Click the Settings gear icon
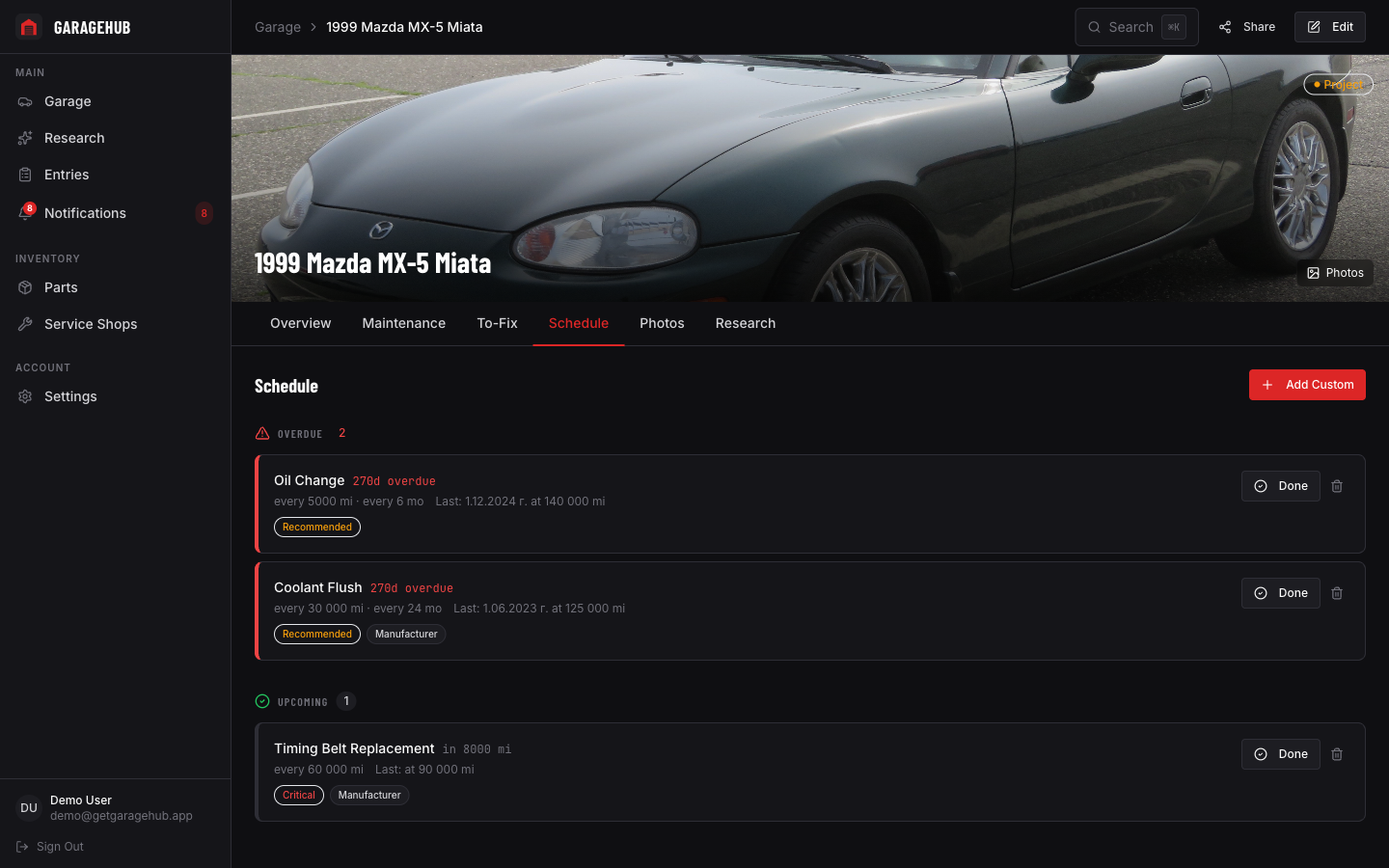 (25, 396)
